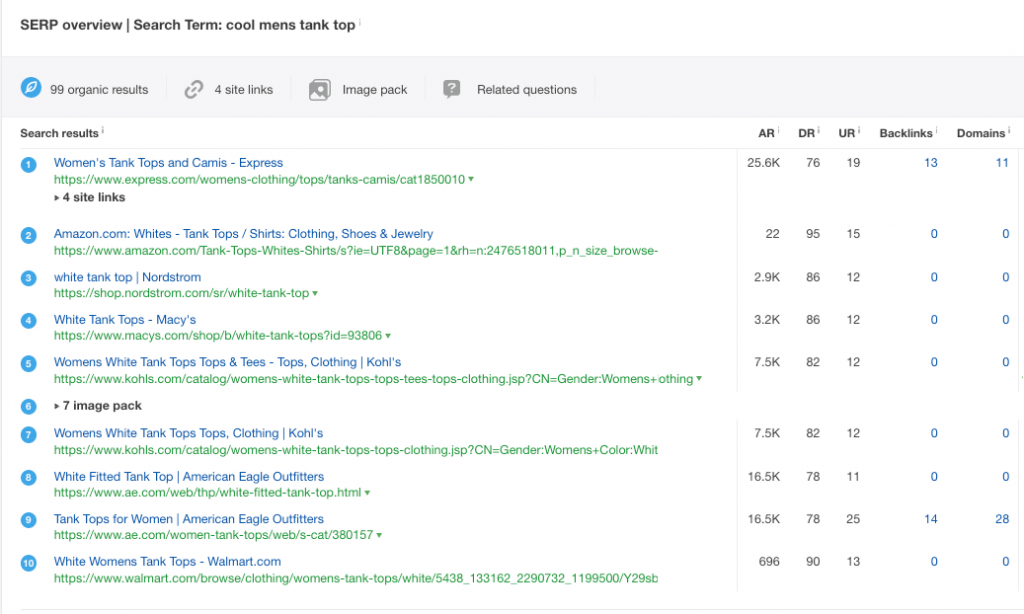Click position badge number 1

pyautogui.click(x=28, y=165)
